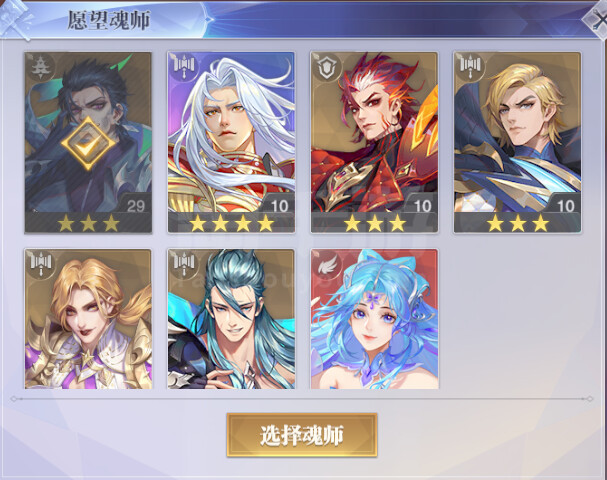The height and width of the screenshot is (480, 607).
Task: Click the class icon on teal-haired male card
Action: [x=183, y=262]
